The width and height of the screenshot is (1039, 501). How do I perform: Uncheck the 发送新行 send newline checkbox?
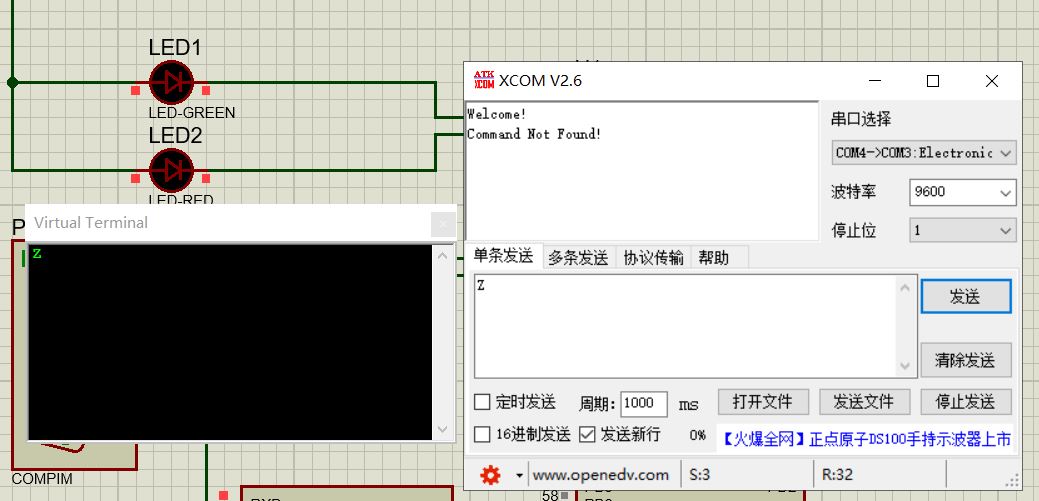(587, 435)
